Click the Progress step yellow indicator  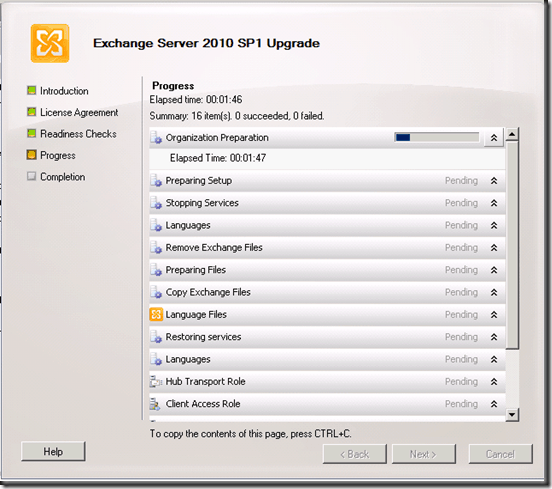point(32,155)
